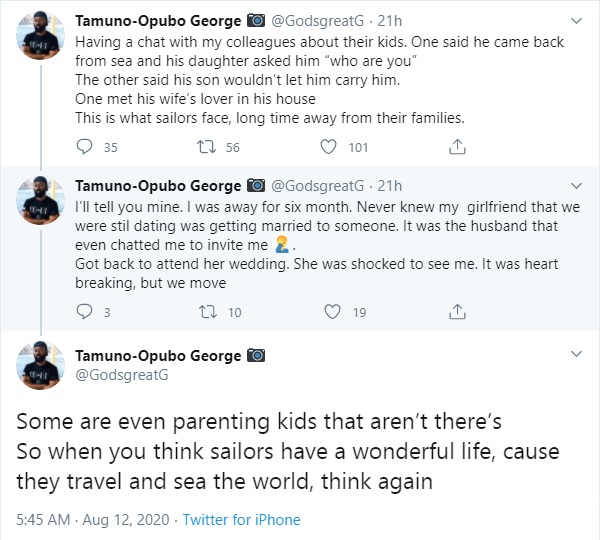Share the second tweet about the wedding

457,313
